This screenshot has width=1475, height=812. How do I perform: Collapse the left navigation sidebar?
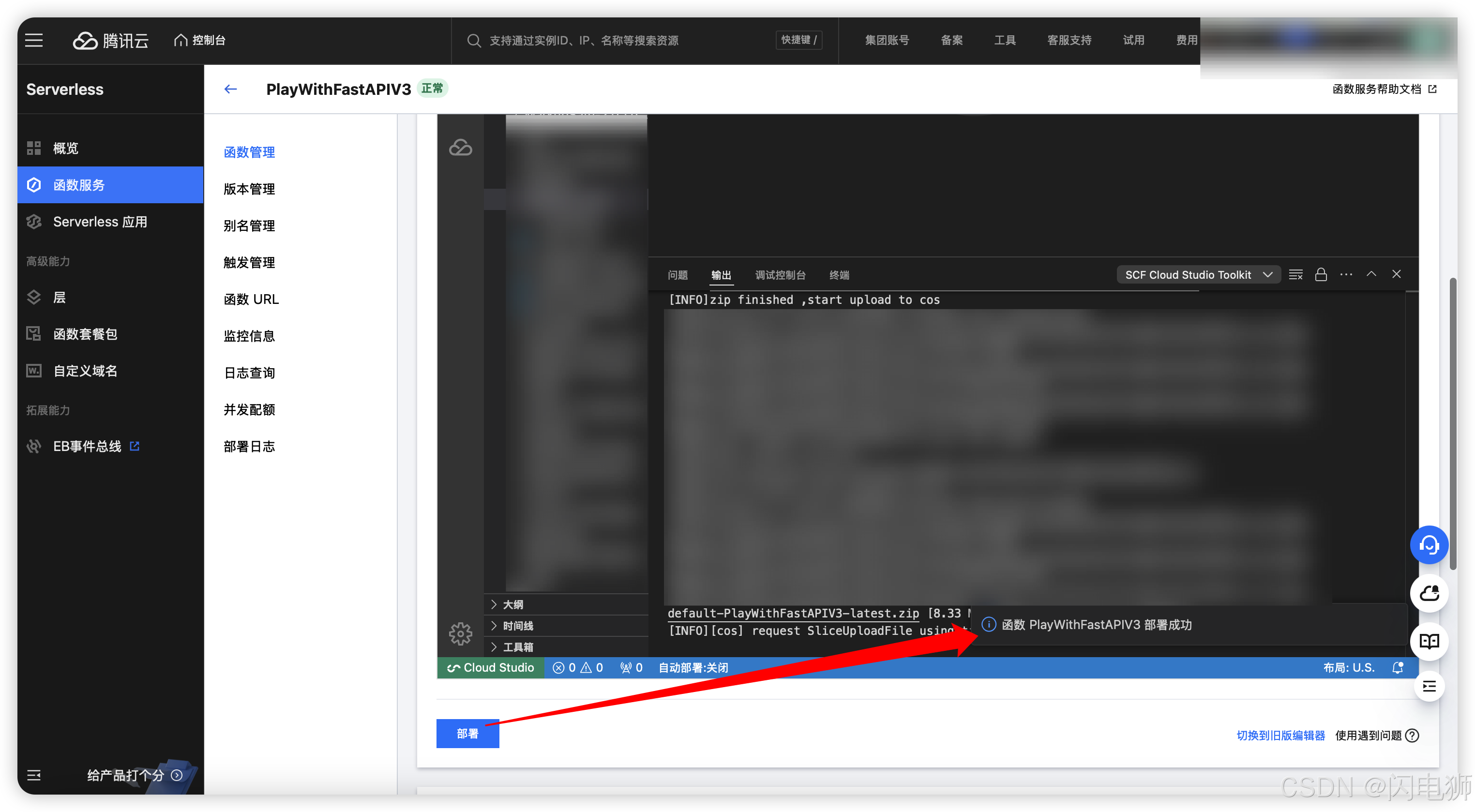[x=34, y=775]
